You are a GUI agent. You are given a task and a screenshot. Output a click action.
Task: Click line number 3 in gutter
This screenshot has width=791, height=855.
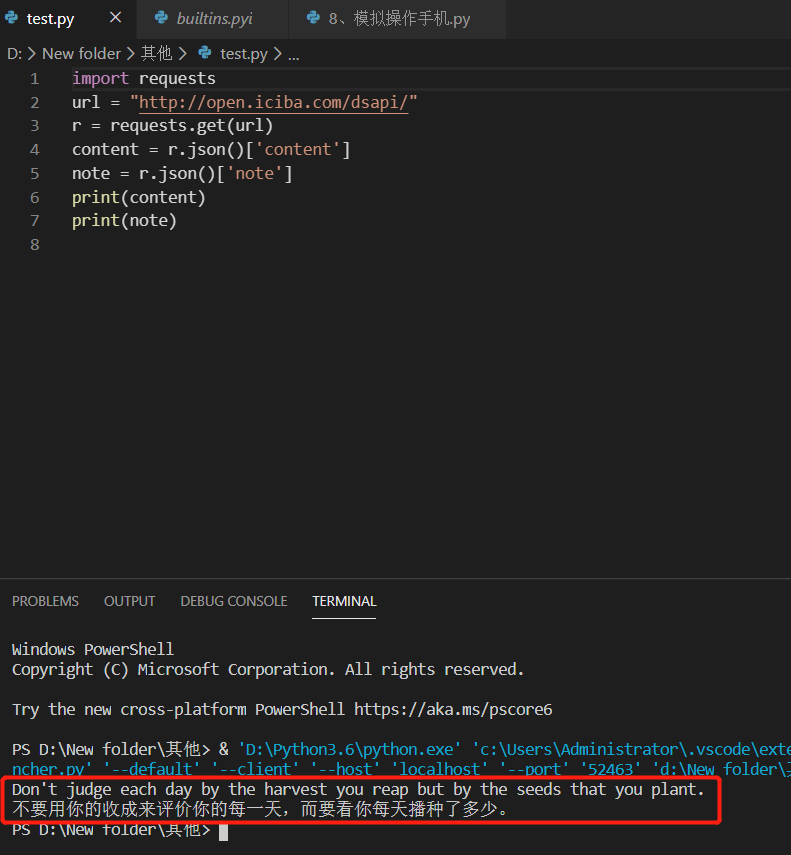click(34, 127)
